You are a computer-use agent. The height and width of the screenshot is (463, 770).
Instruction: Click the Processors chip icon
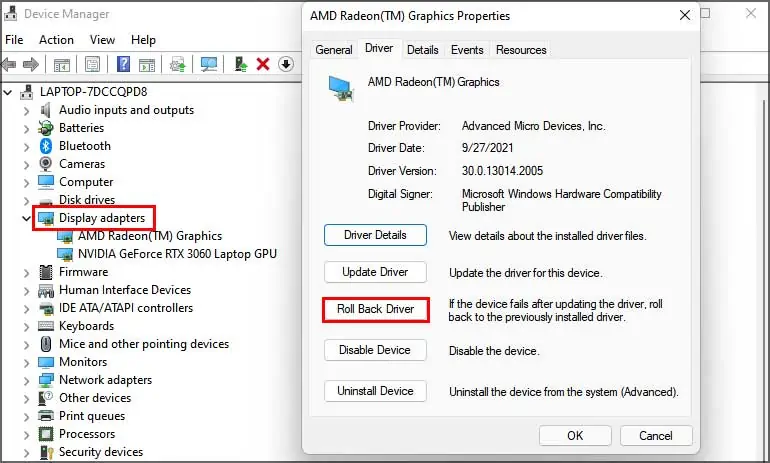pos(46,434)
